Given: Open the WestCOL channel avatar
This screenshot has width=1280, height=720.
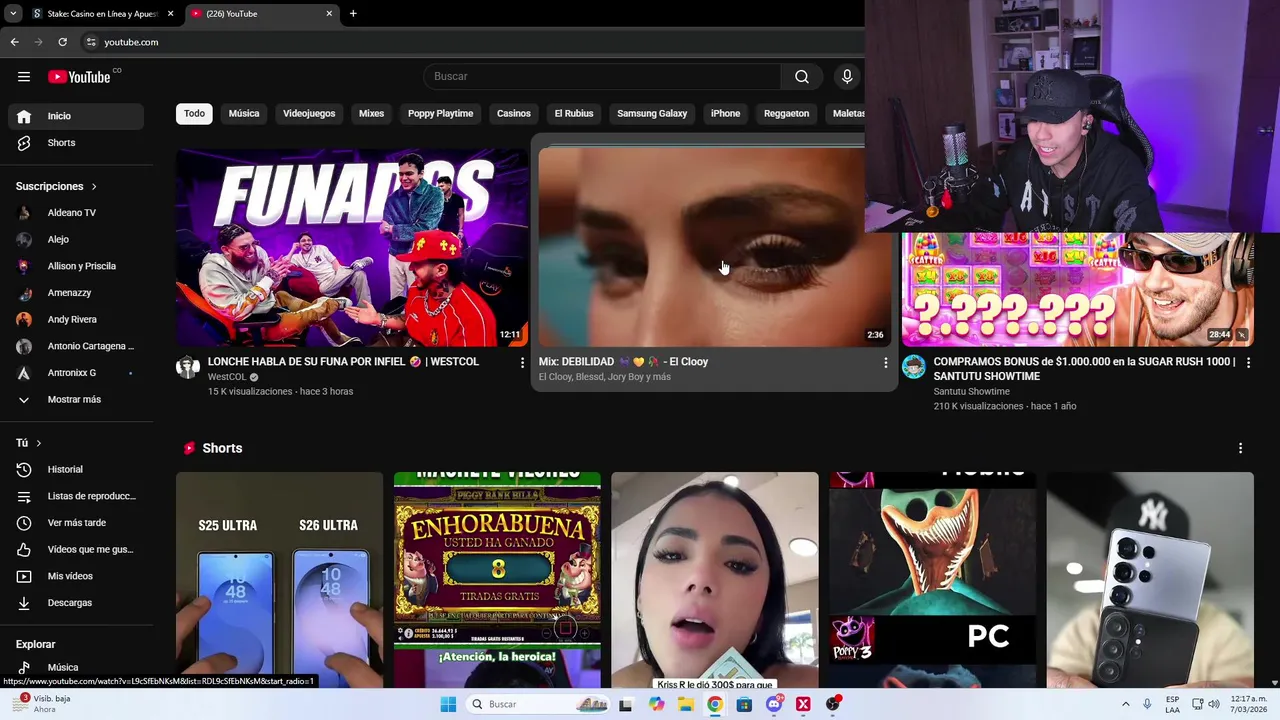Looking at the screenshot, I should click(x=188, y=367).
